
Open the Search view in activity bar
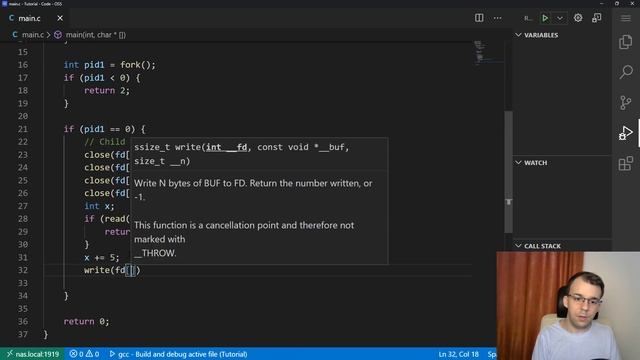point(626,72)
